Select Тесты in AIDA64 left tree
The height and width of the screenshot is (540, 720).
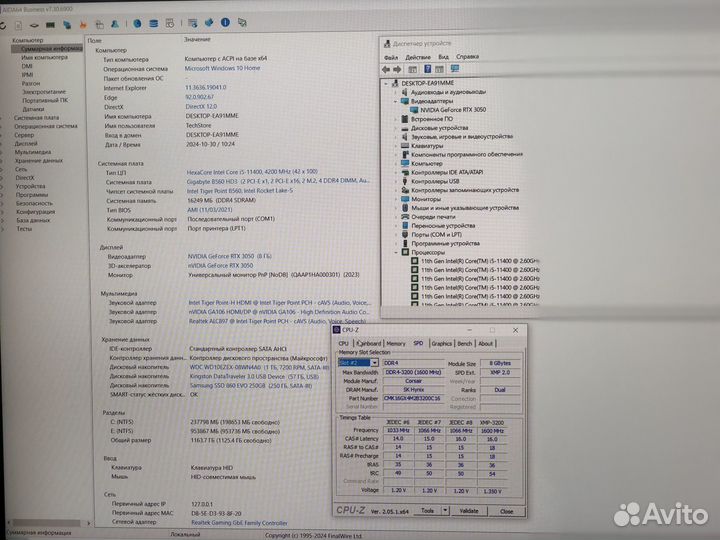point(24,229)
